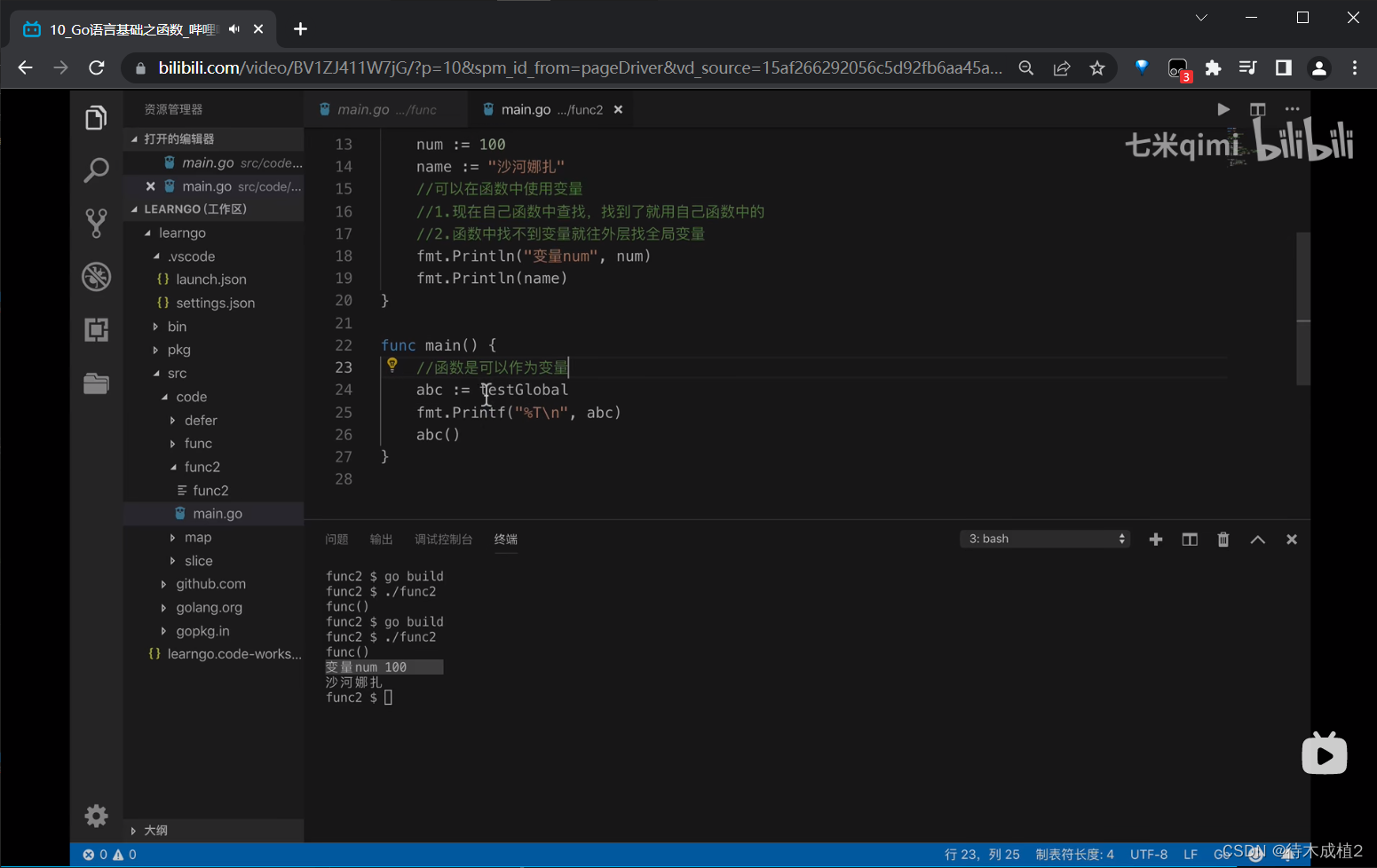This screenshot has width=1377, height=868.
Task: Collapse the LEARNGO workspace section
Action: pyautogui.click(x=213, y=209)
